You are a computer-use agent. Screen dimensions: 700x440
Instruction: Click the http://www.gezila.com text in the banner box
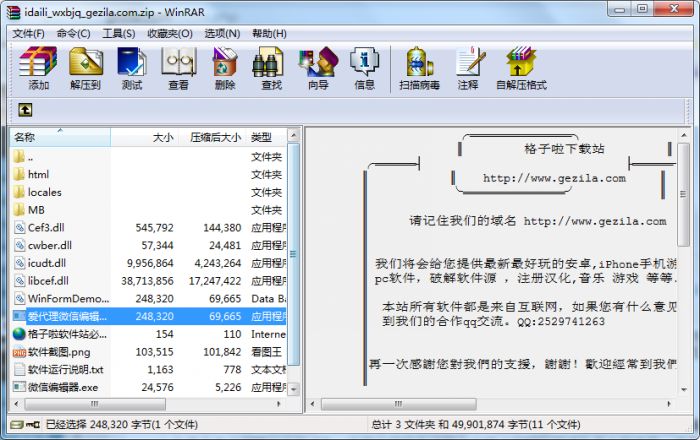(554, 178)
